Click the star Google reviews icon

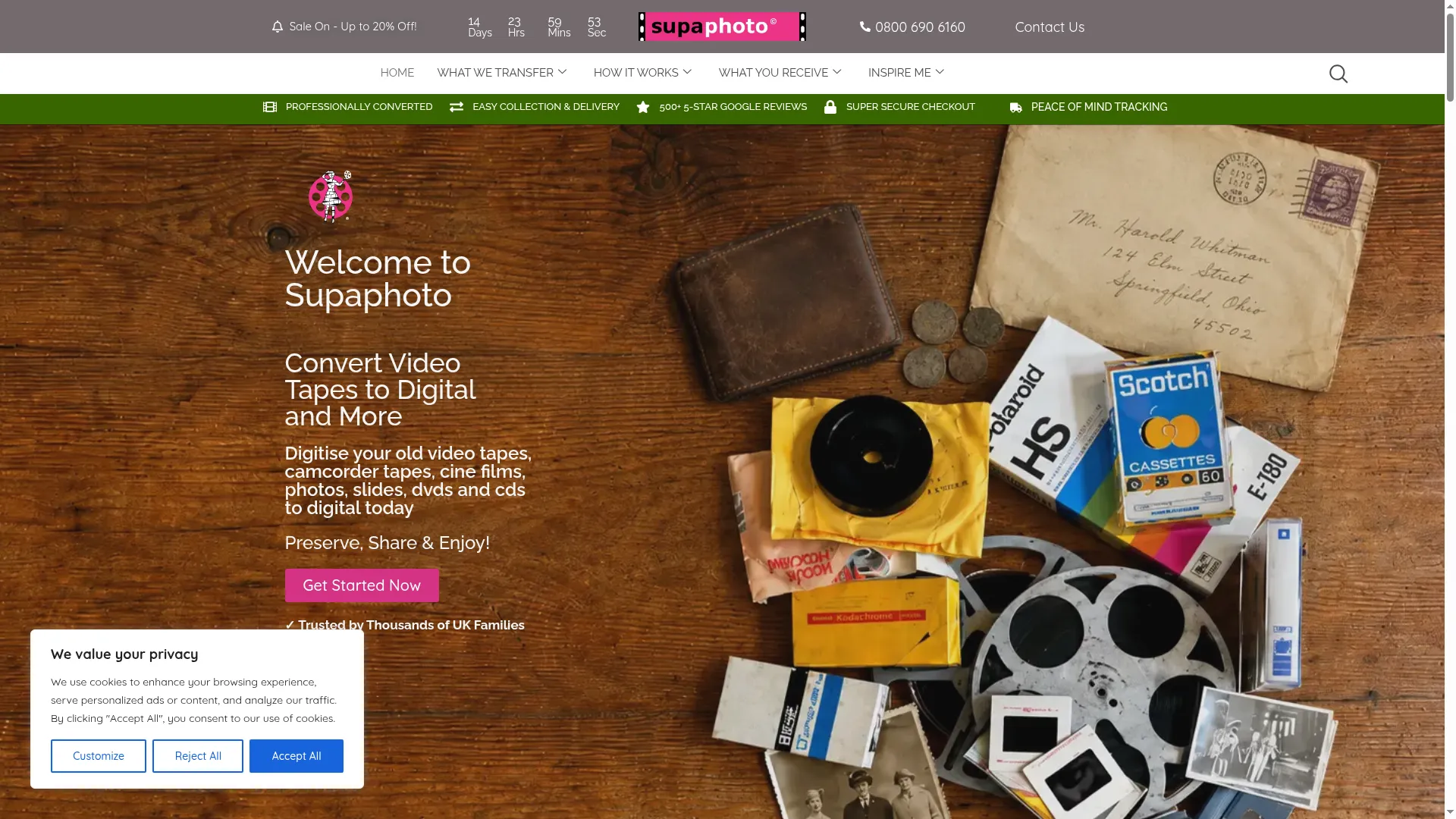pos(643,107)
